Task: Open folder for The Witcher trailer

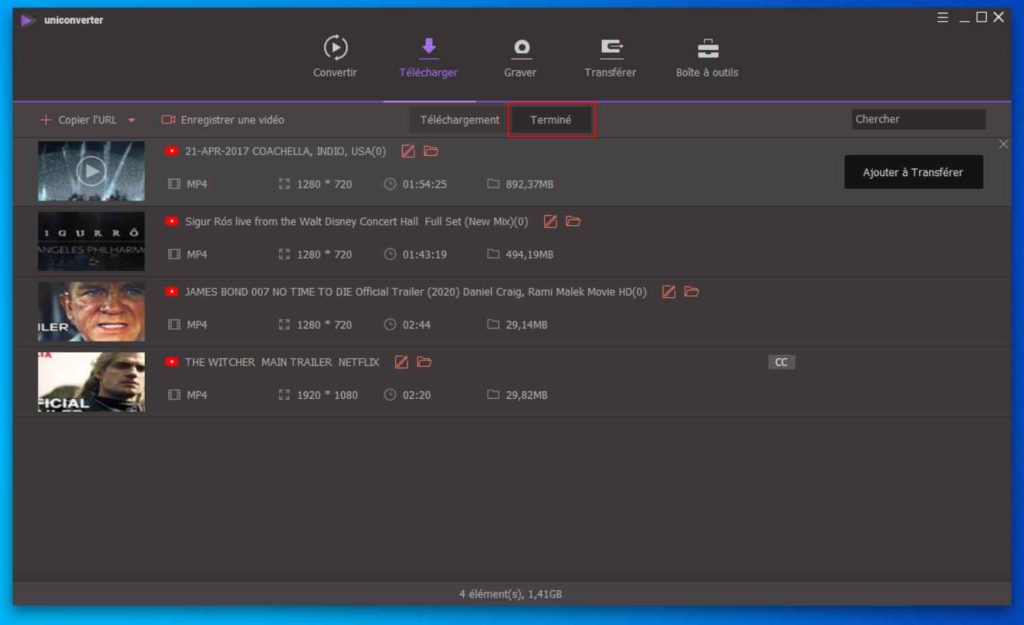Action: (x=424, y=362)
